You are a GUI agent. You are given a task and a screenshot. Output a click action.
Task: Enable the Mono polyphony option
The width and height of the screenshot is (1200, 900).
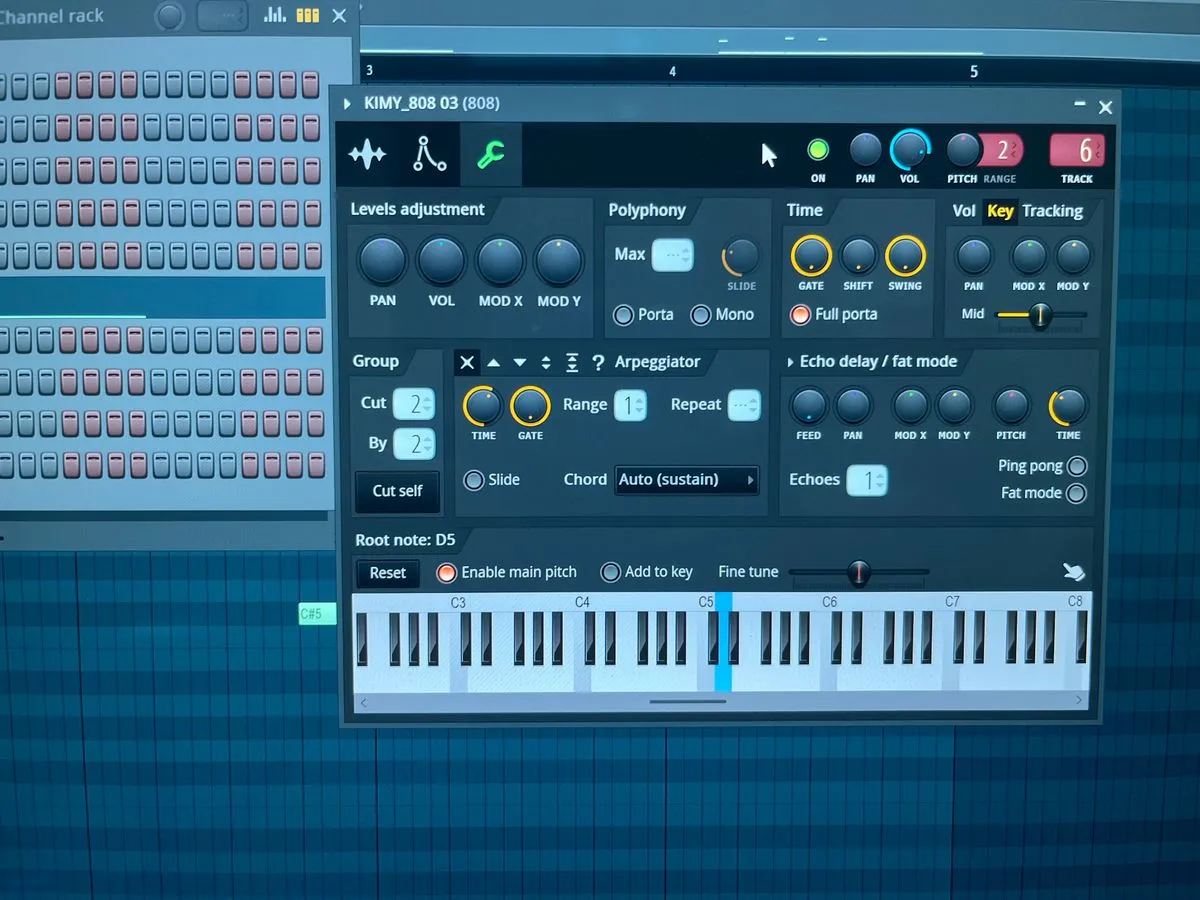click(702, 315)
